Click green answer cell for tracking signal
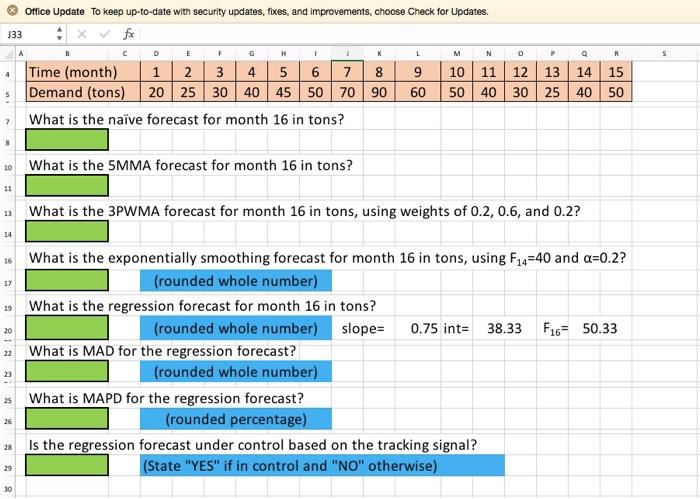700x499 pixels. (67, 465)
